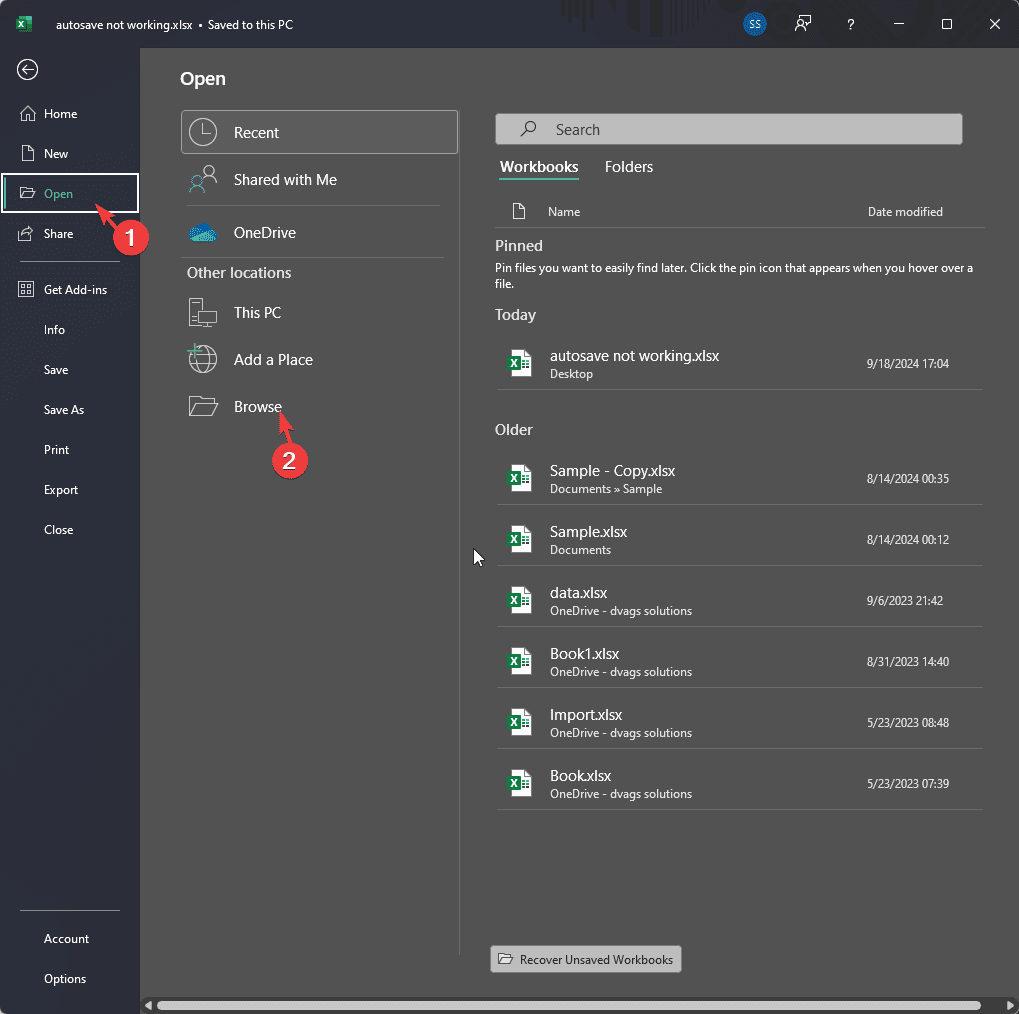Switch to the Folders tab

coord(628,167)
